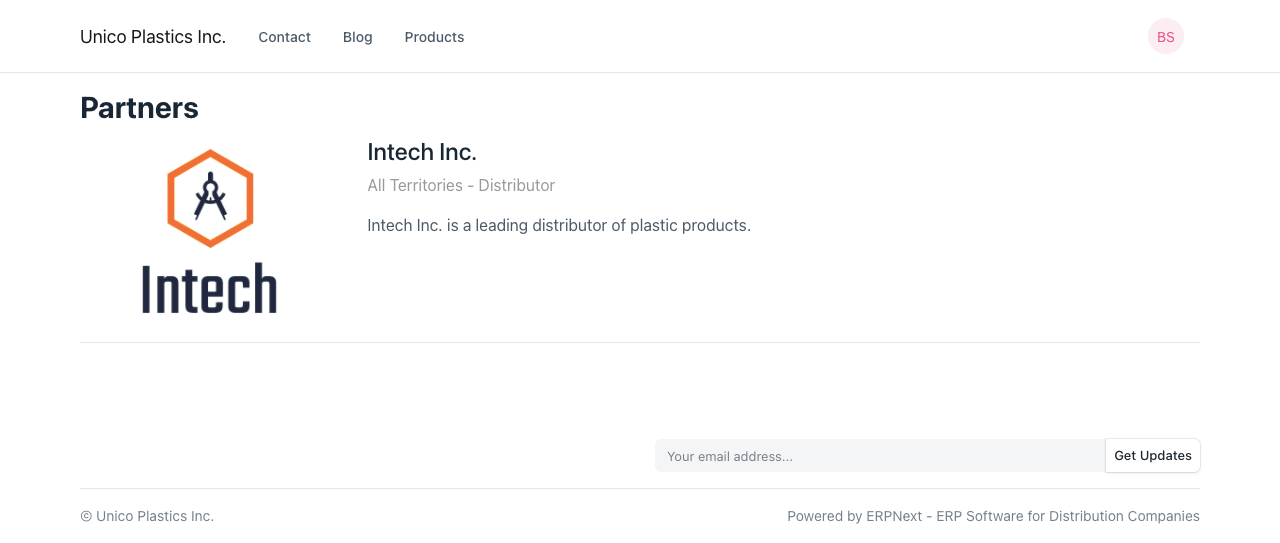Follow the Powered by ERPNext footer link
1280x543 pixels.
point(993,516)
